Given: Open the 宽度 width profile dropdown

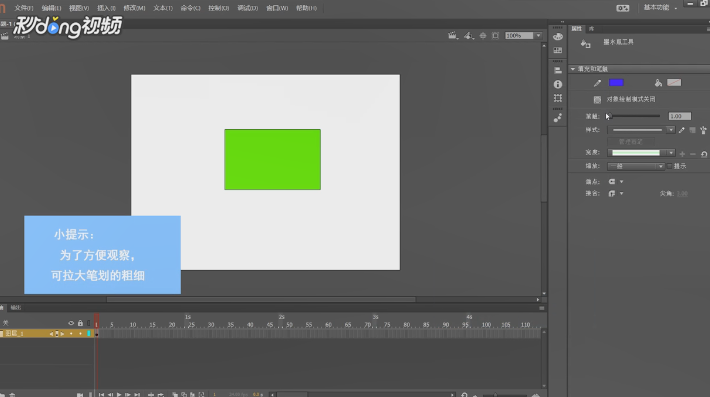Looking at the screenshot, I should point(641,153).
